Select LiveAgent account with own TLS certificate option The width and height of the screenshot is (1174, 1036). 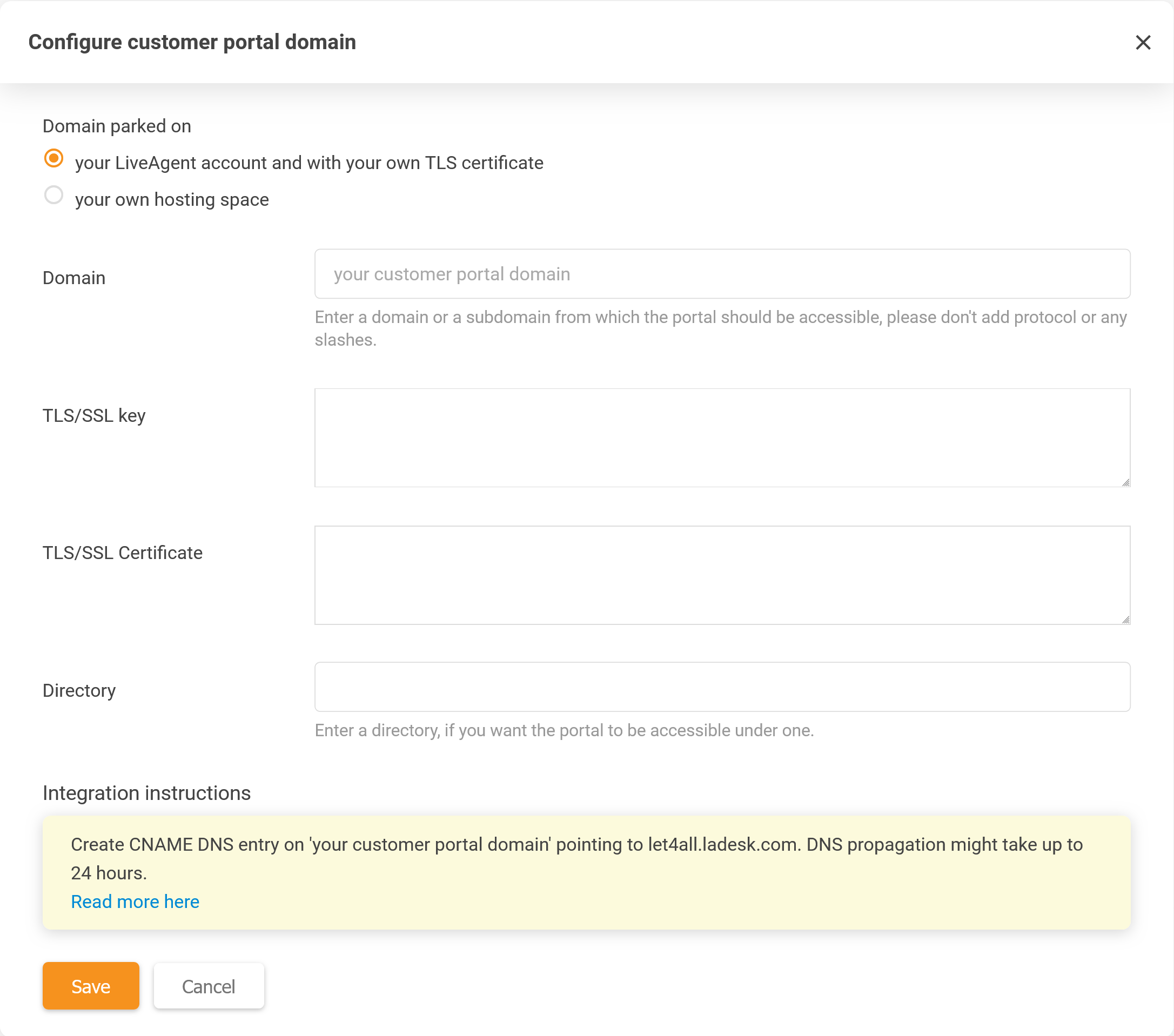[x=53, y=158]
